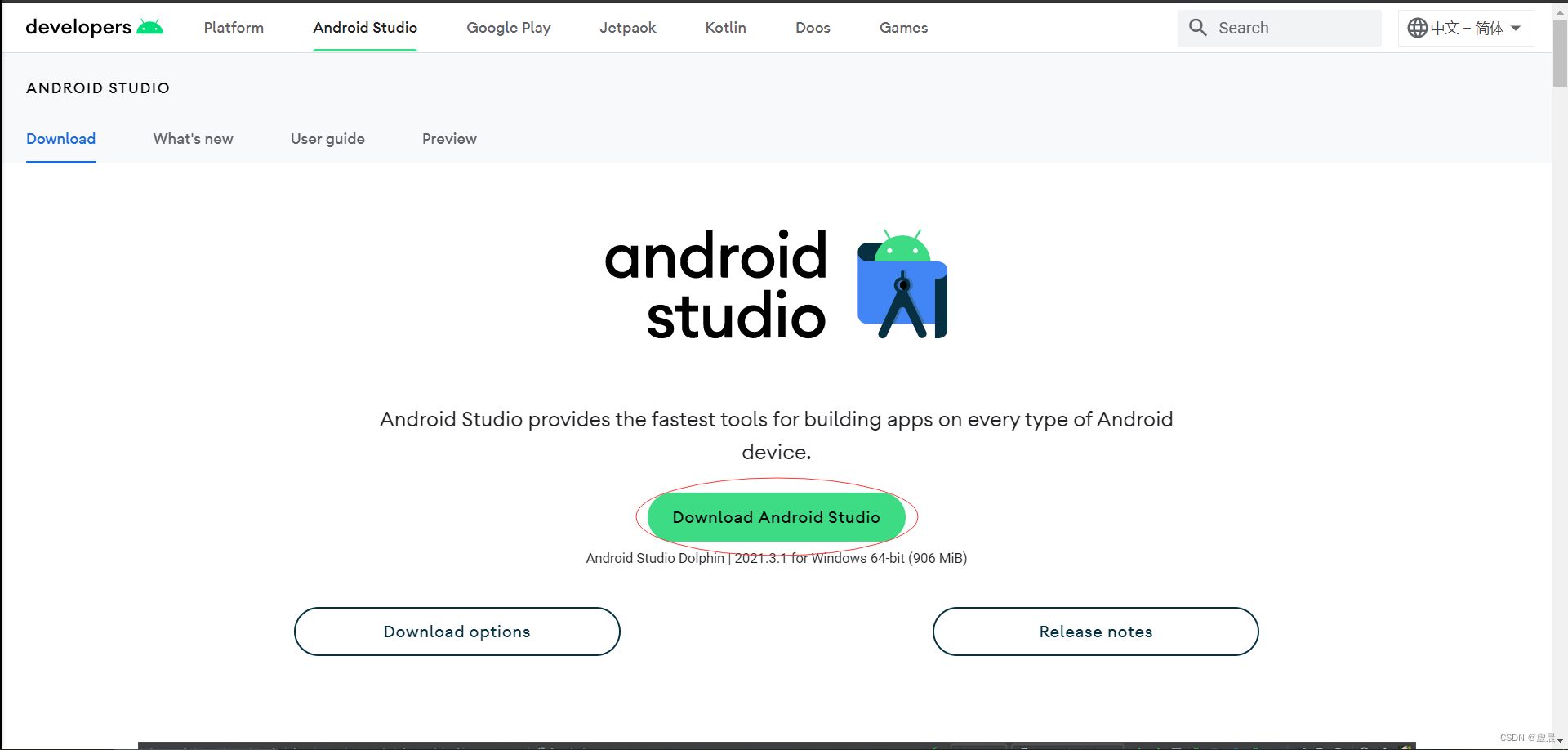Select Kotlin from the navigation bar
1568x750 pixels.
point(725,27)
